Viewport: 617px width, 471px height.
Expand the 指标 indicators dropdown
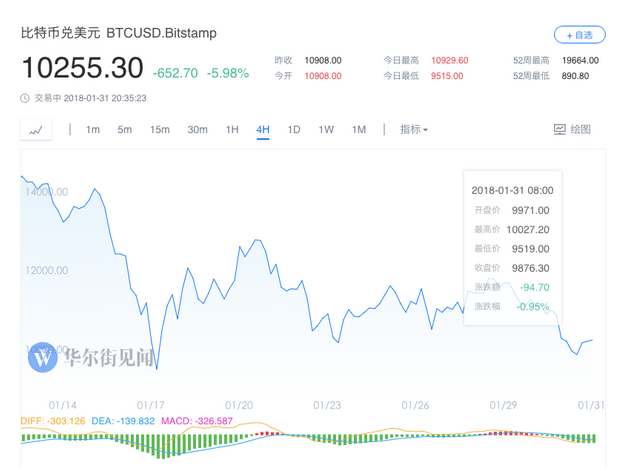(413, 129)
